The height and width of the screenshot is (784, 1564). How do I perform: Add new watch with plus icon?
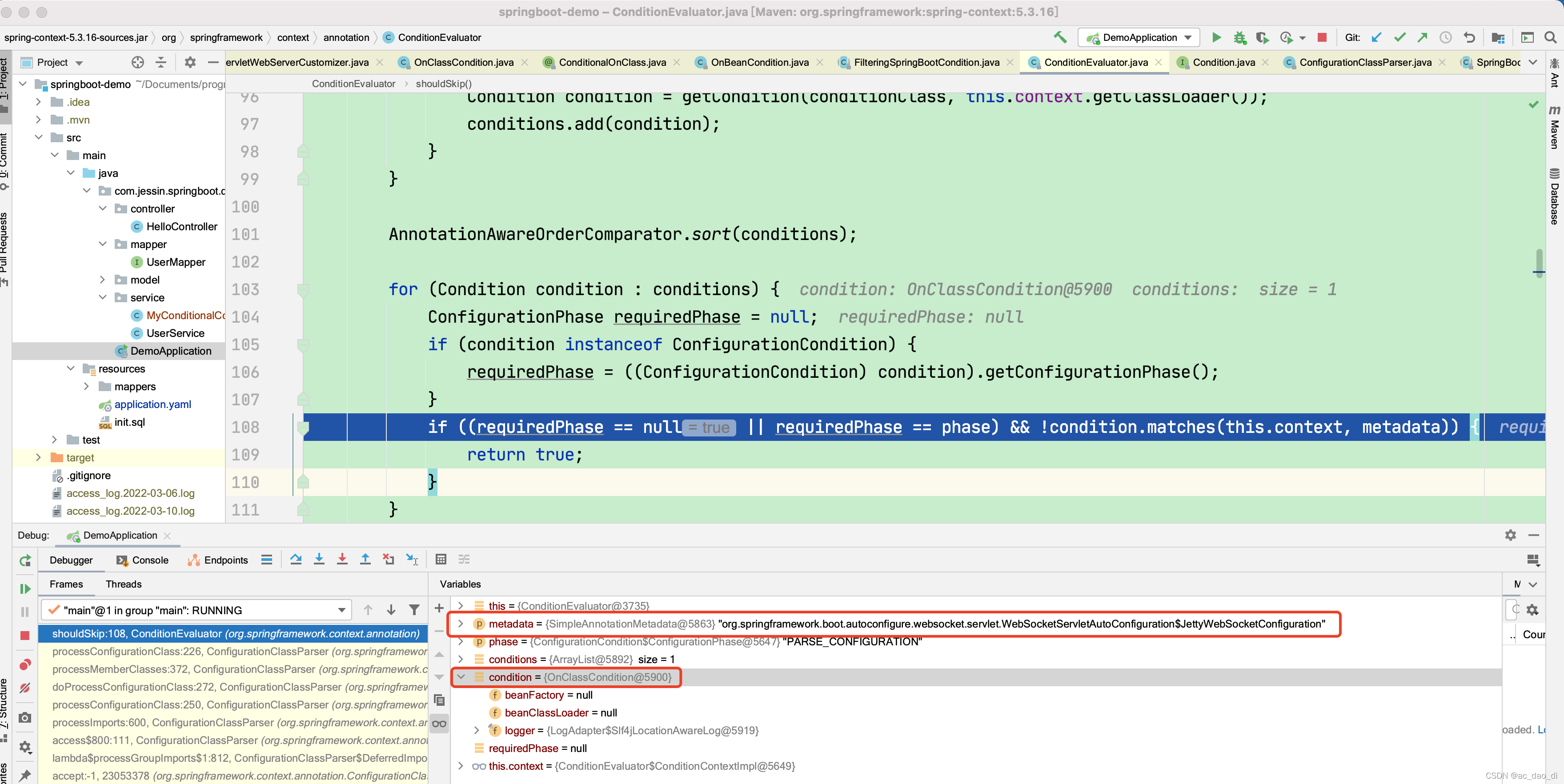[439, 608]
